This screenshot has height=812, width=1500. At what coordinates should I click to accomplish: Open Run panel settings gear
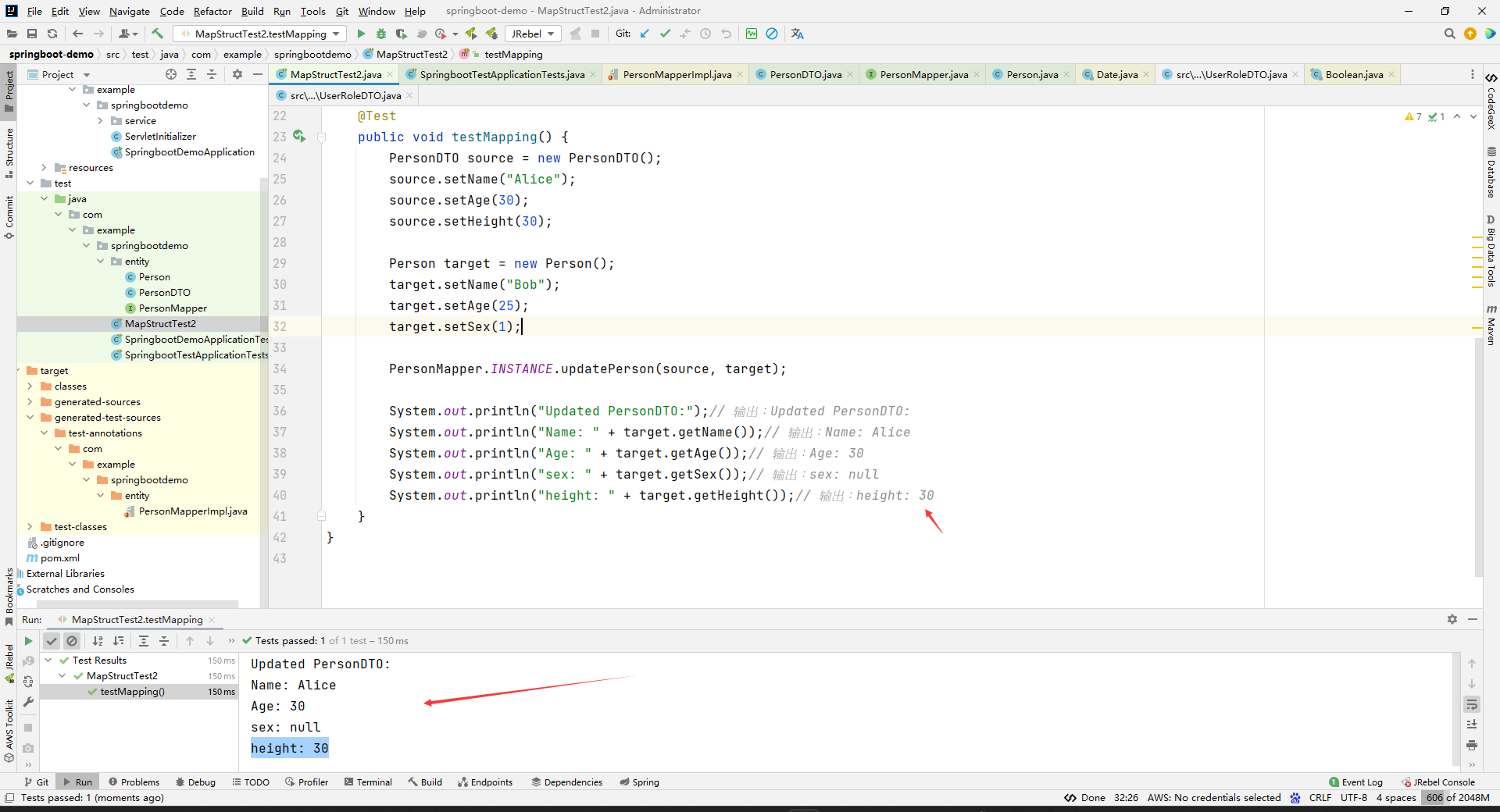1452,619
